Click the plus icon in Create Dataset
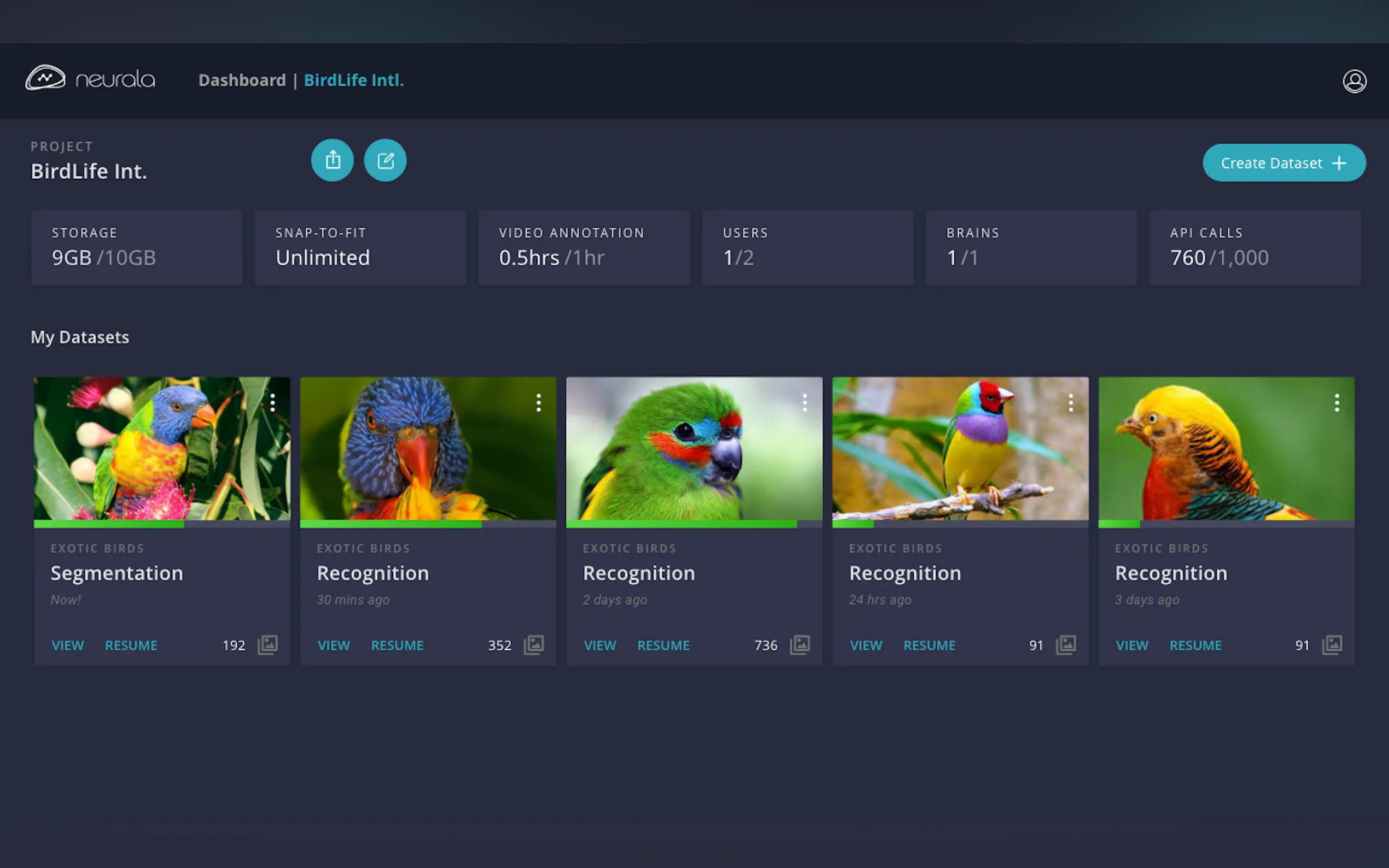 (x=1339, y=163)
